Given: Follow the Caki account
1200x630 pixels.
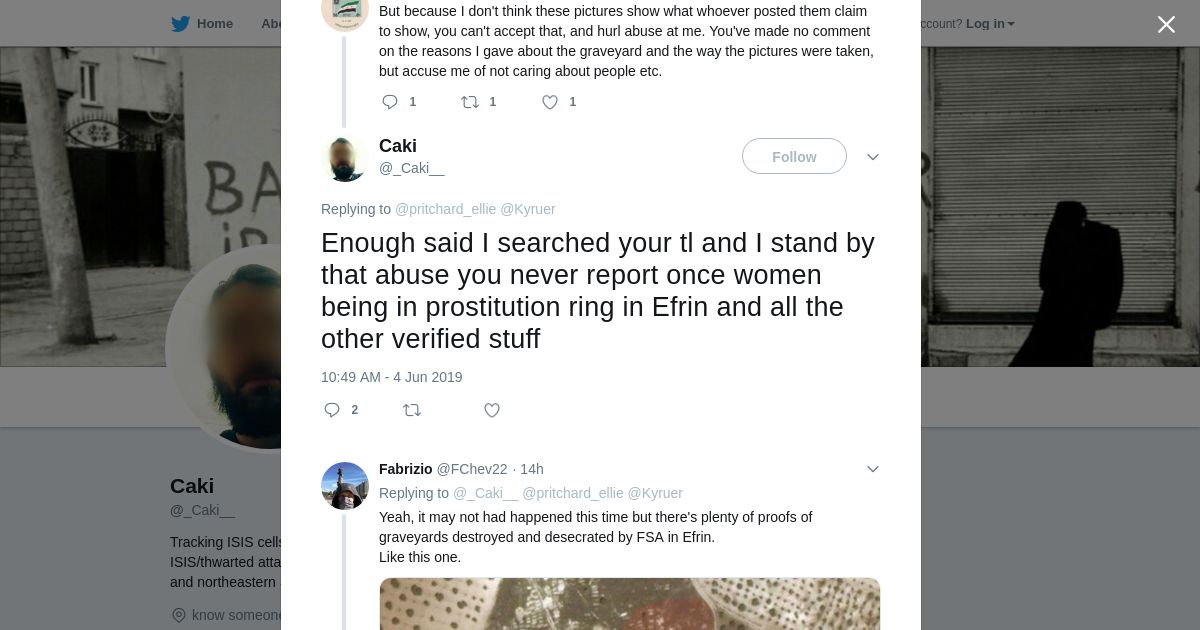Looking at the screenshot, I should tap(794, 157).
